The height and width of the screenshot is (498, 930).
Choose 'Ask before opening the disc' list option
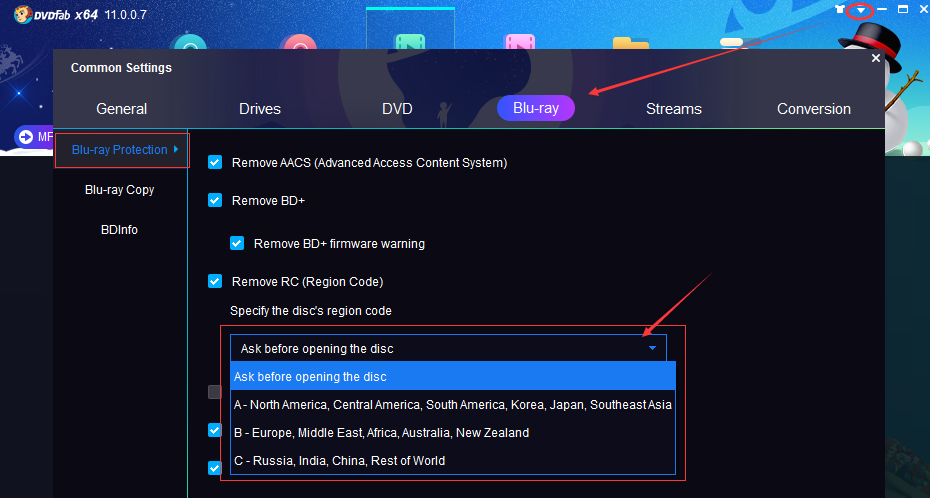pyautogui.click(x=453, y=376)
